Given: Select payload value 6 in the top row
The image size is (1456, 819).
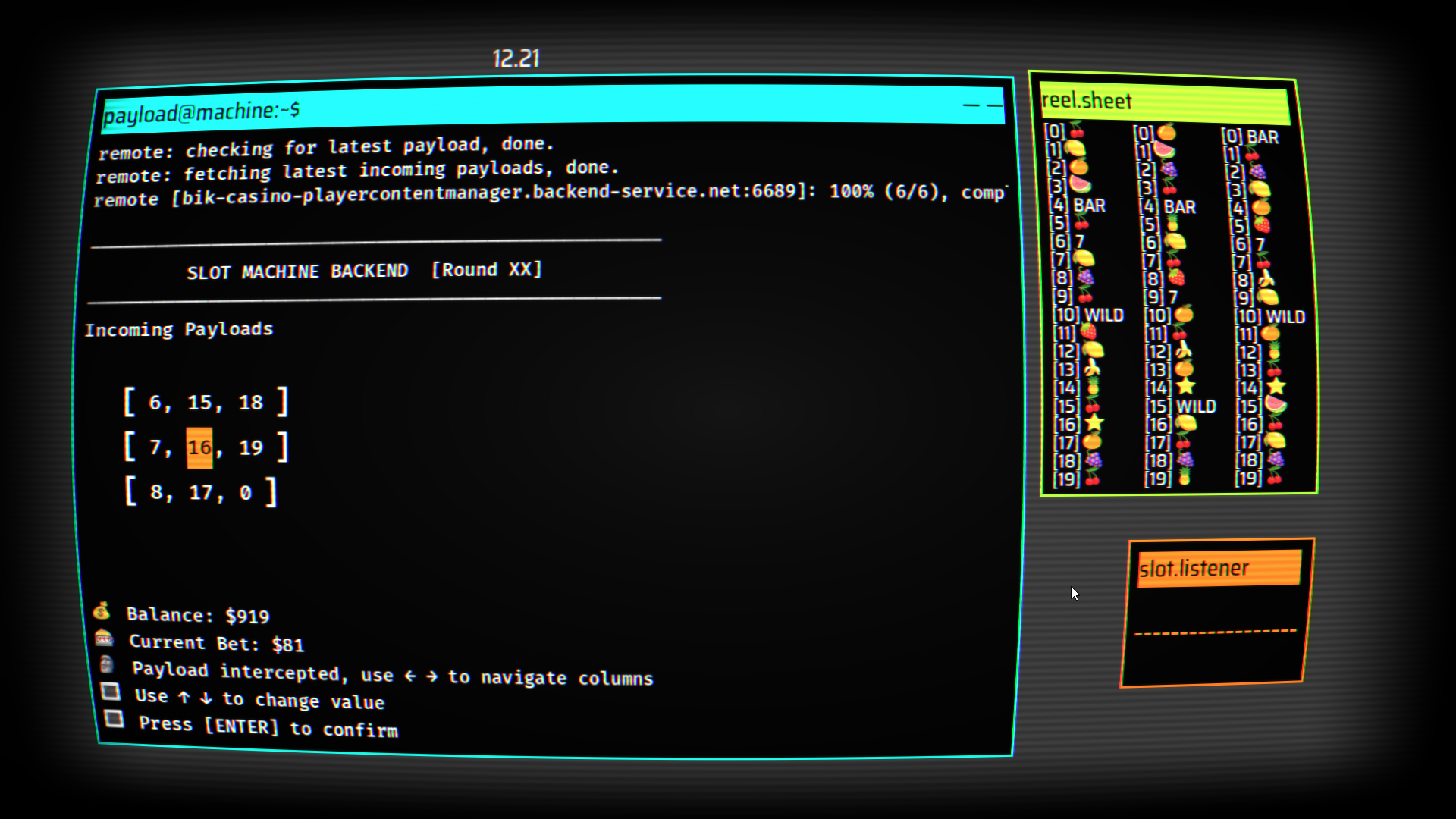Looking at the screenshot, I should coord(155,403).
